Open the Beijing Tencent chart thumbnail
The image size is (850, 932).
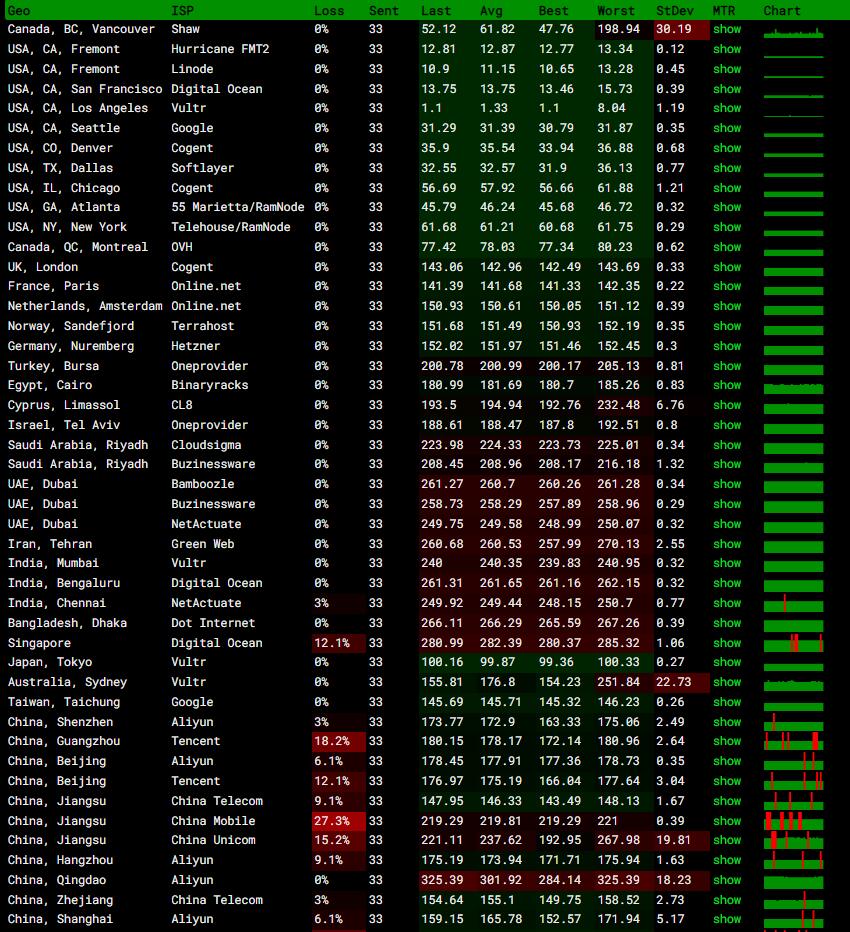[794, 781]
